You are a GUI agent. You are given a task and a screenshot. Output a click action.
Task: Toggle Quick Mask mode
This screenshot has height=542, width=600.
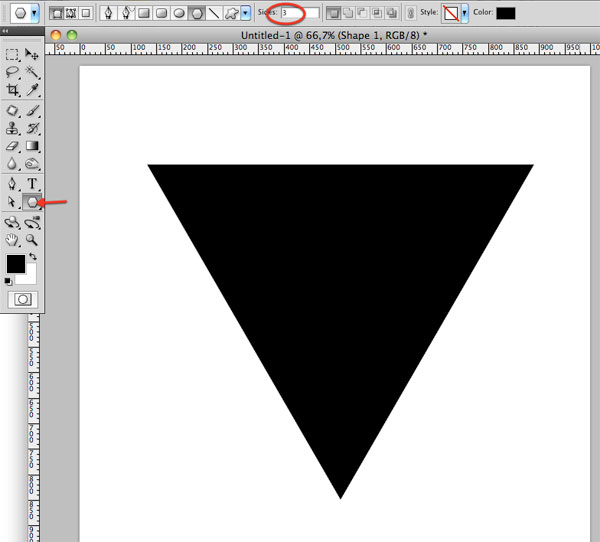(x=23, y=299)
